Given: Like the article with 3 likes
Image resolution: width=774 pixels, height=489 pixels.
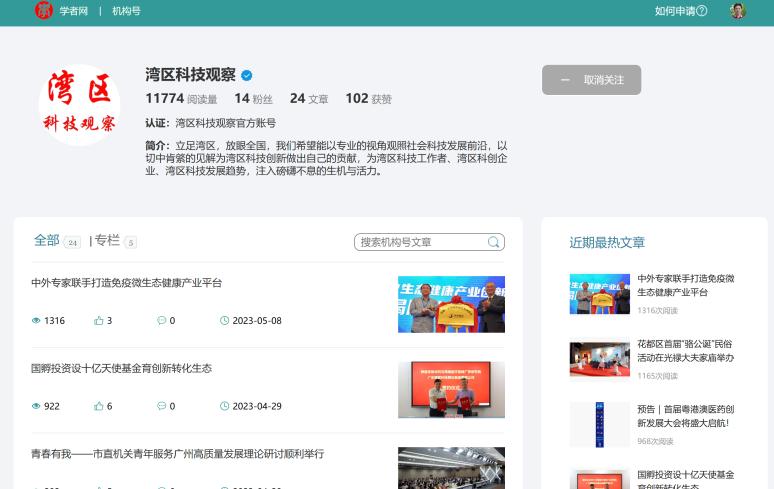Looking at the screenshot, I should coord(99,321).
